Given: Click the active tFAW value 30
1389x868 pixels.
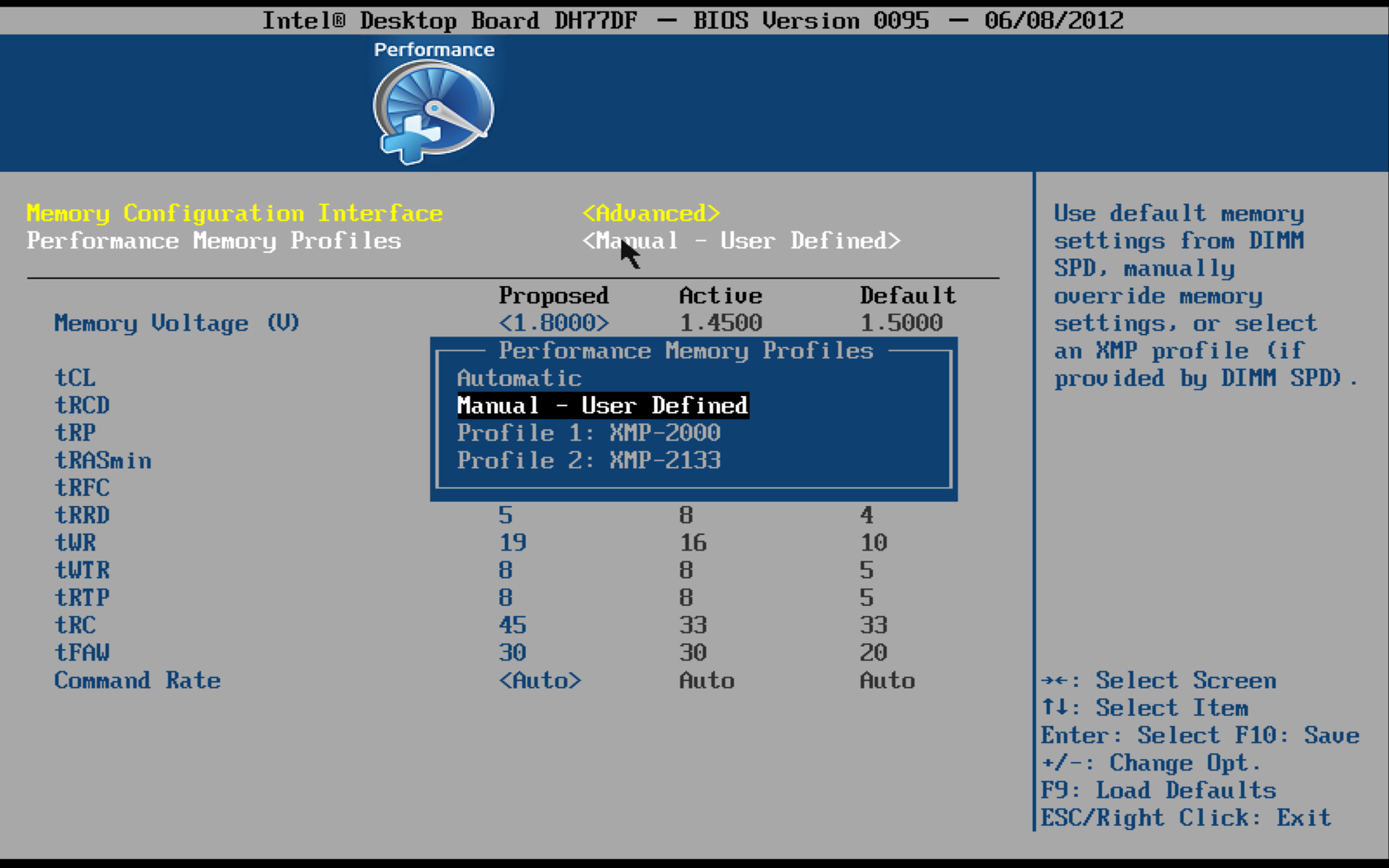Looking at the screenshot, I should (693, 652).
